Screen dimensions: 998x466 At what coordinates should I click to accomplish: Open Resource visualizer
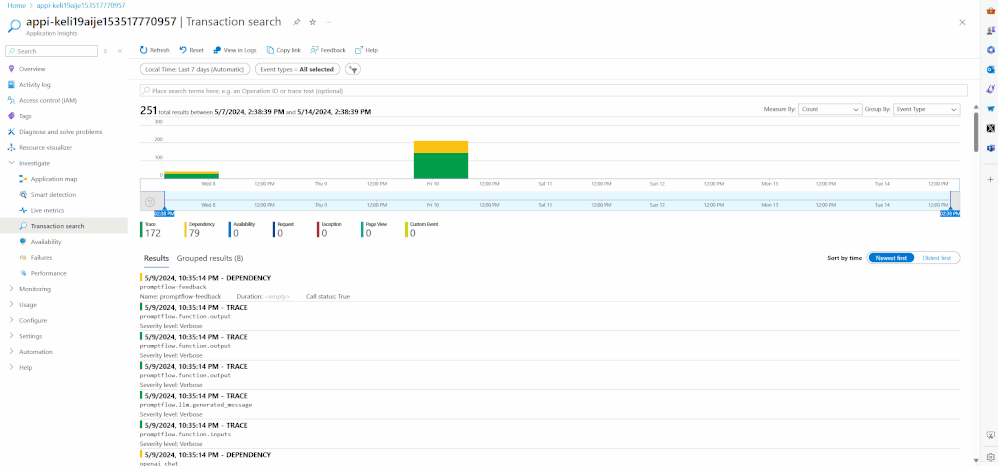tap(45, 148)
